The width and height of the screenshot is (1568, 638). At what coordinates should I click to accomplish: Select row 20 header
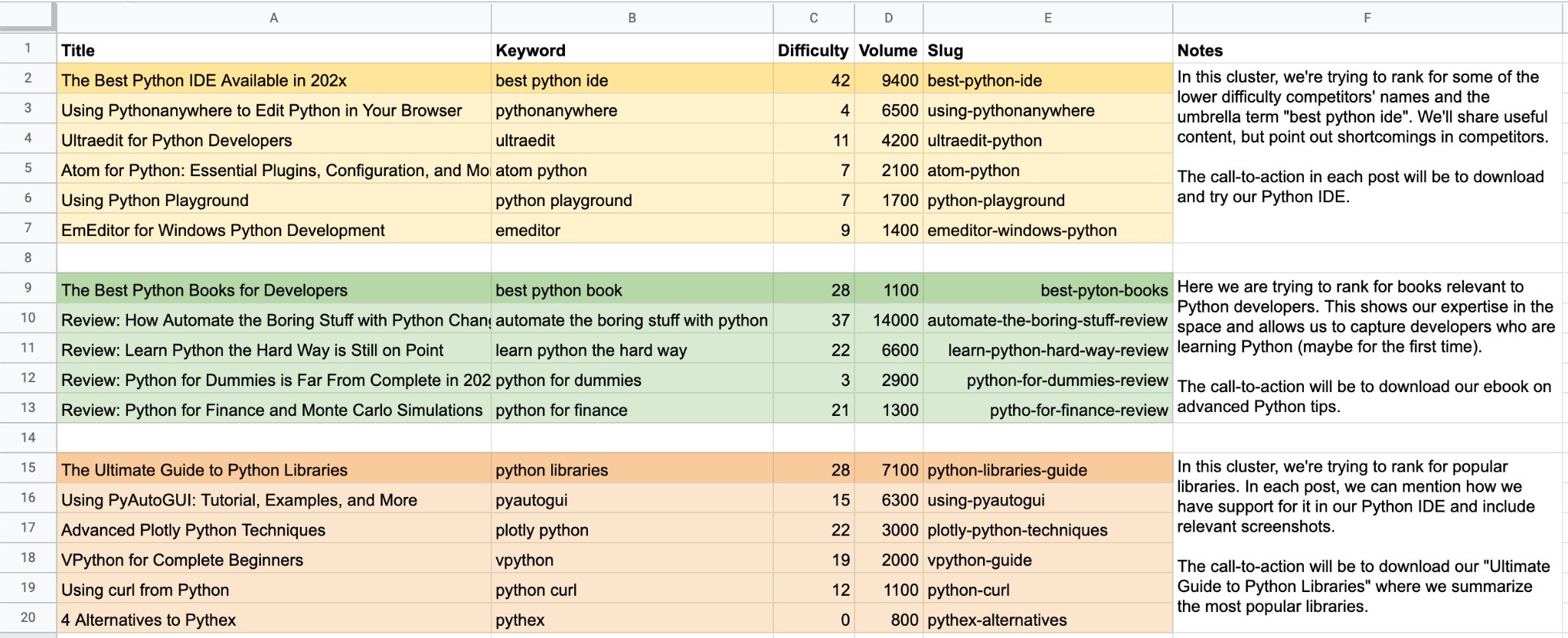(x=28, y=617)
